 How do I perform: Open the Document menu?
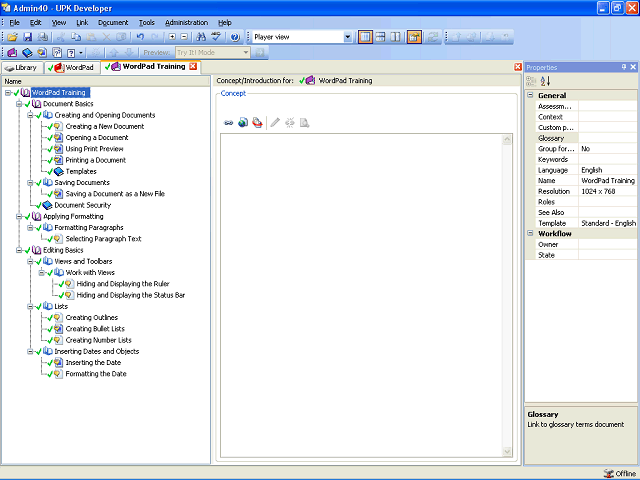click(113, 22)
